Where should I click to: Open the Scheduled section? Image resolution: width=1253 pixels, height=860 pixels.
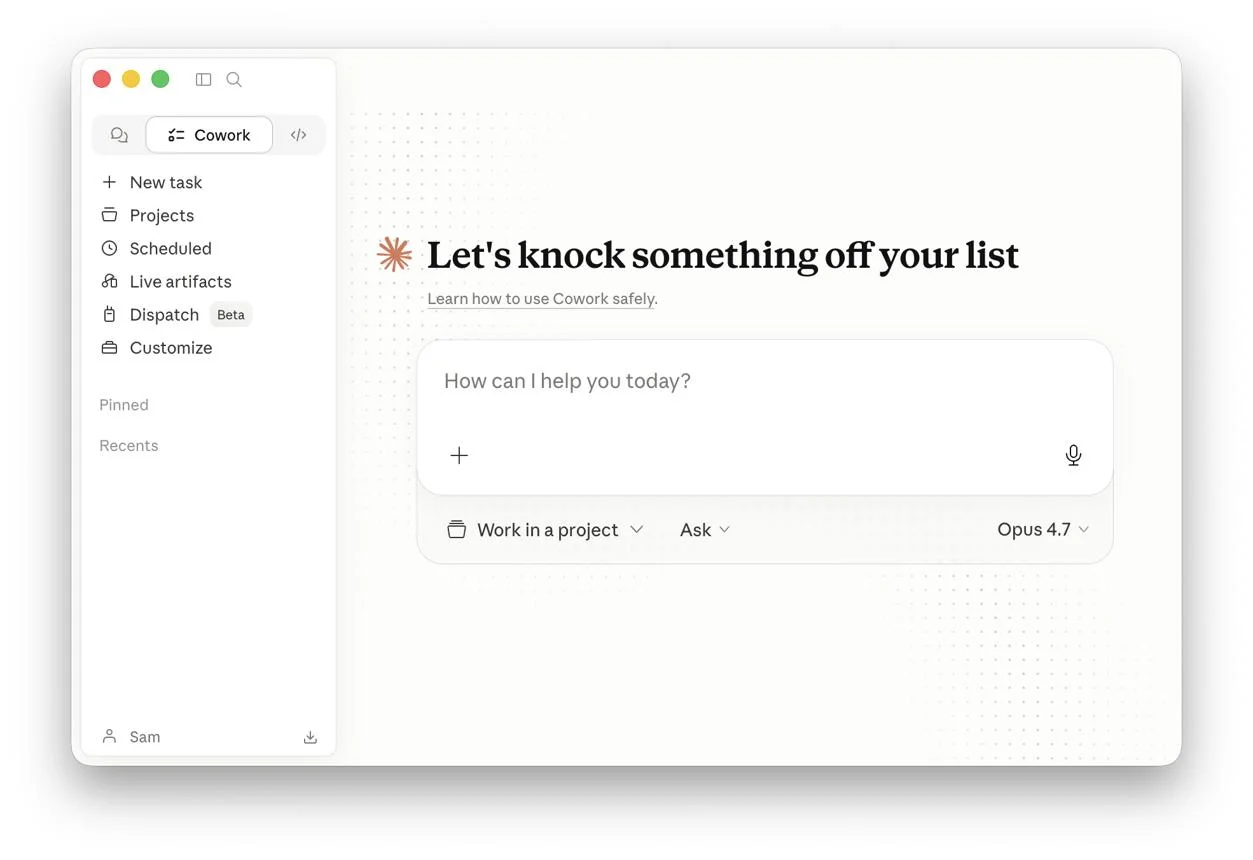coord(156,248)
